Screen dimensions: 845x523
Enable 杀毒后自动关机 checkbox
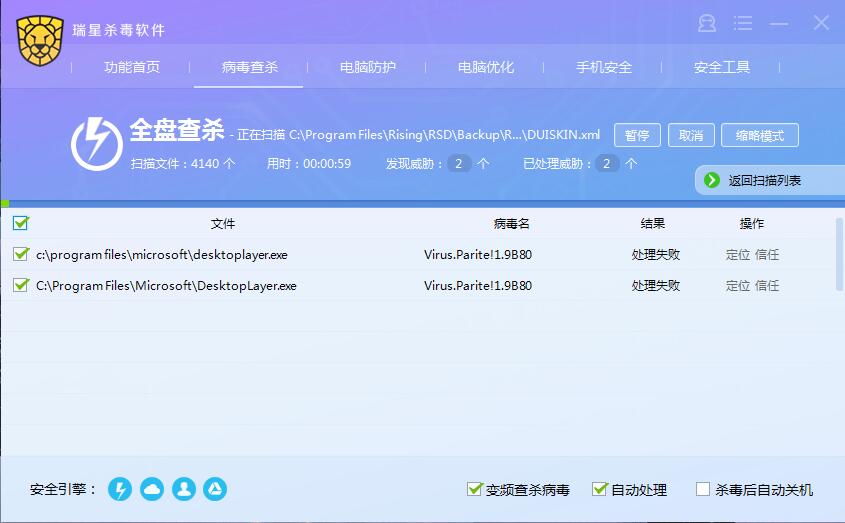(703, 488)
